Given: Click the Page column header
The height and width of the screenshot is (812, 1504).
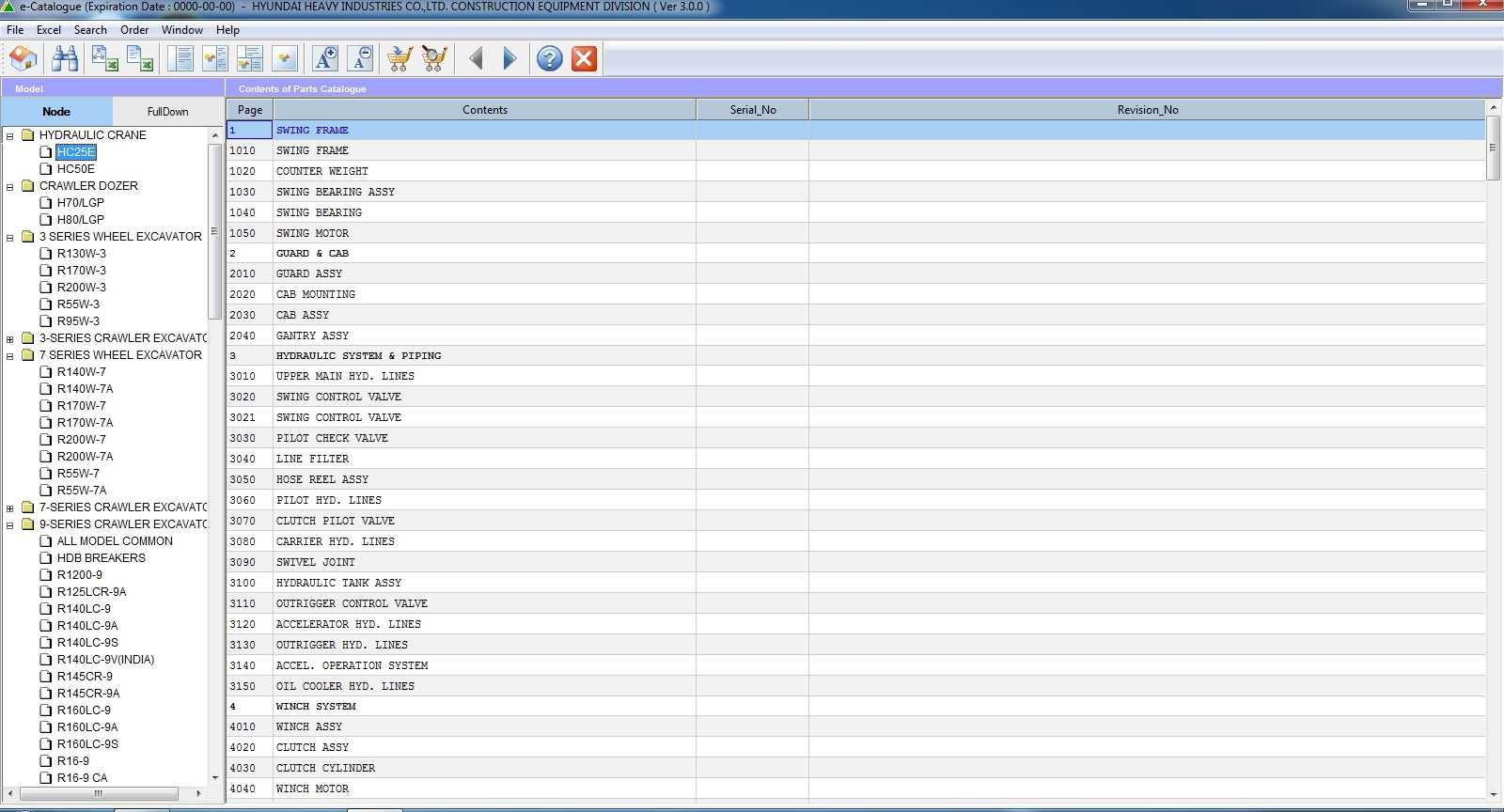Looking at the screenshot, I should [250, 110].
